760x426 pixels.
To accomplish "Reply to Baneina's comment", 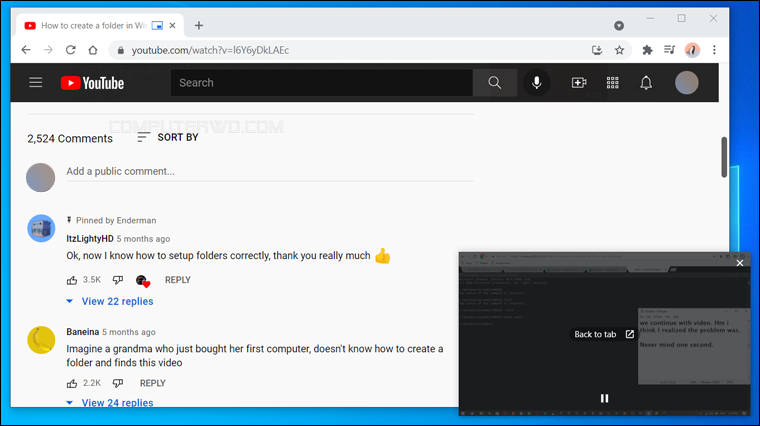I will (153, 383).
